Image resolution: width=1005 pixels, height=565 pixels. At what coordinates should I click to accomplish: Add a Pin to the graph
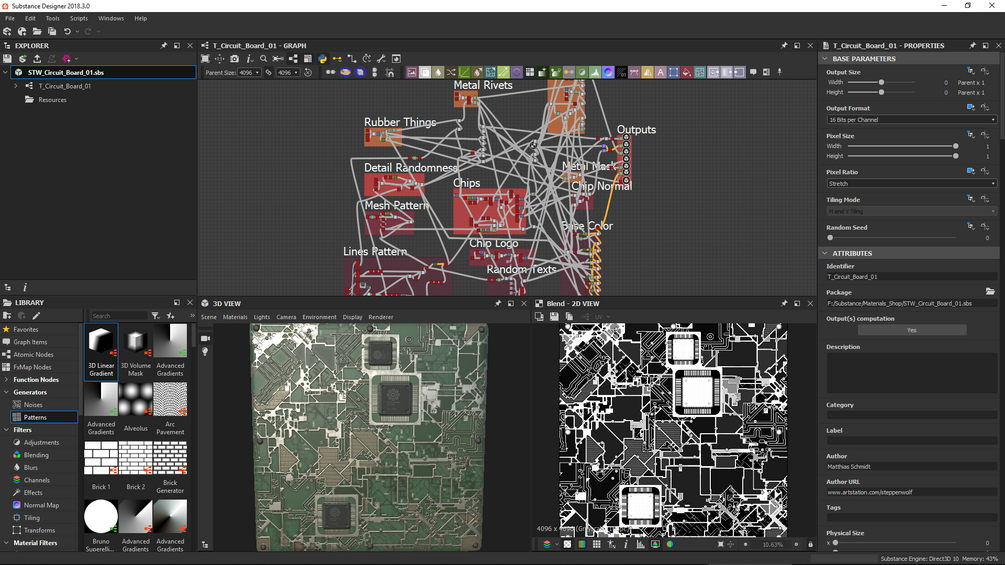click(x=780, y=72)
